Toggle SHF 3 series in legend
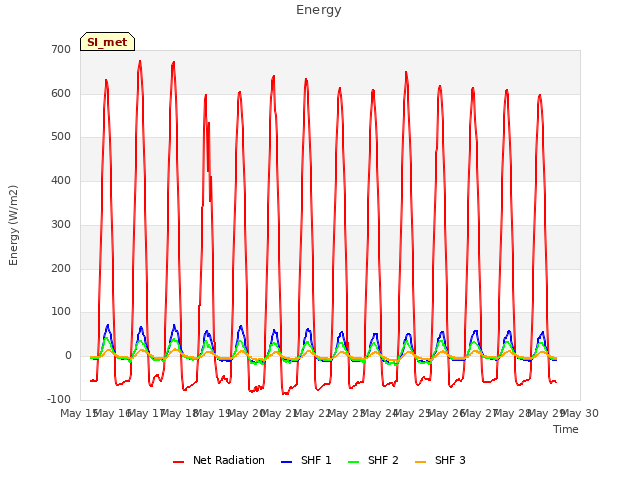 click(440, 460)
